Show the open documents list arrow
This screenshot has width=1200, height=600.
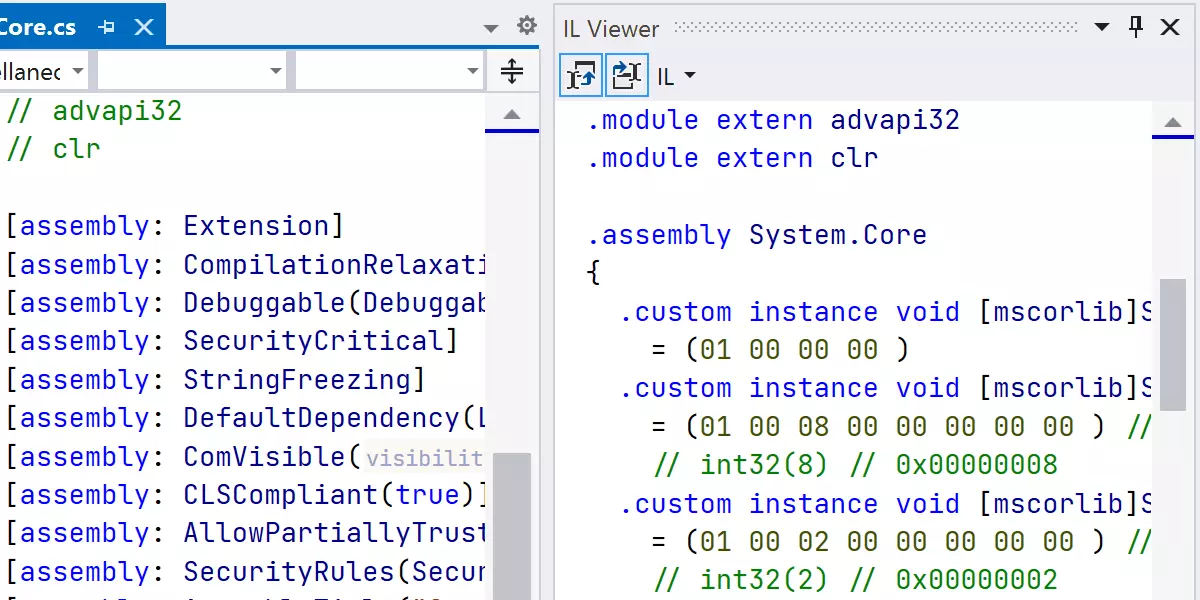pyautogui.click(x=491, y=28)
